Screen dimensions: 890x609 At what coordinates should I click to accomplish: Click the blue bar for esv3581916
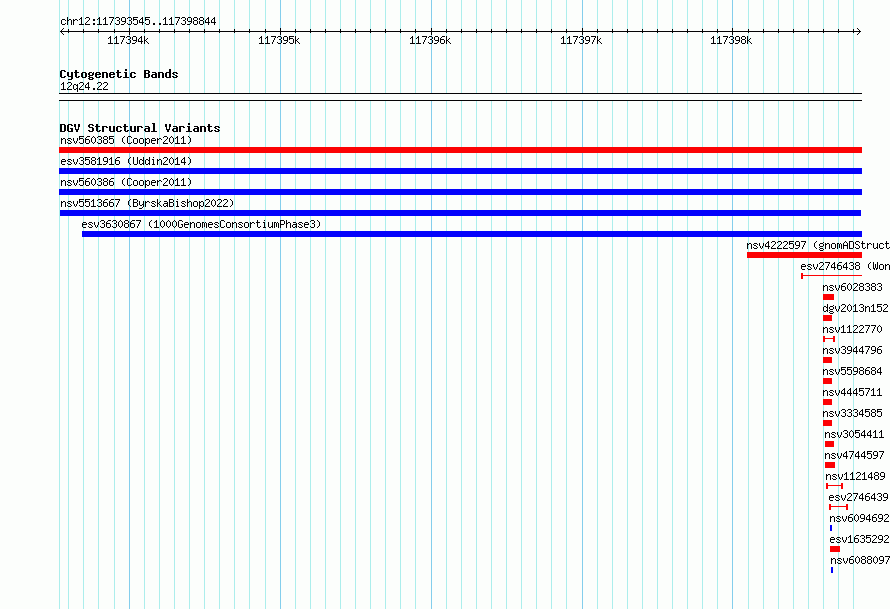pos(460,171)
